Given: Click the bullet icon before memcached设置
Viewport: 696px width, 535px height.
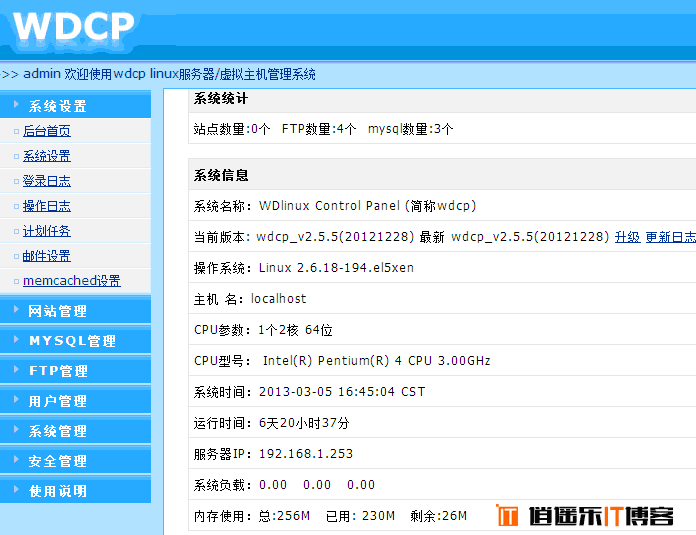Looking at the screenshot, I should 16,281.
